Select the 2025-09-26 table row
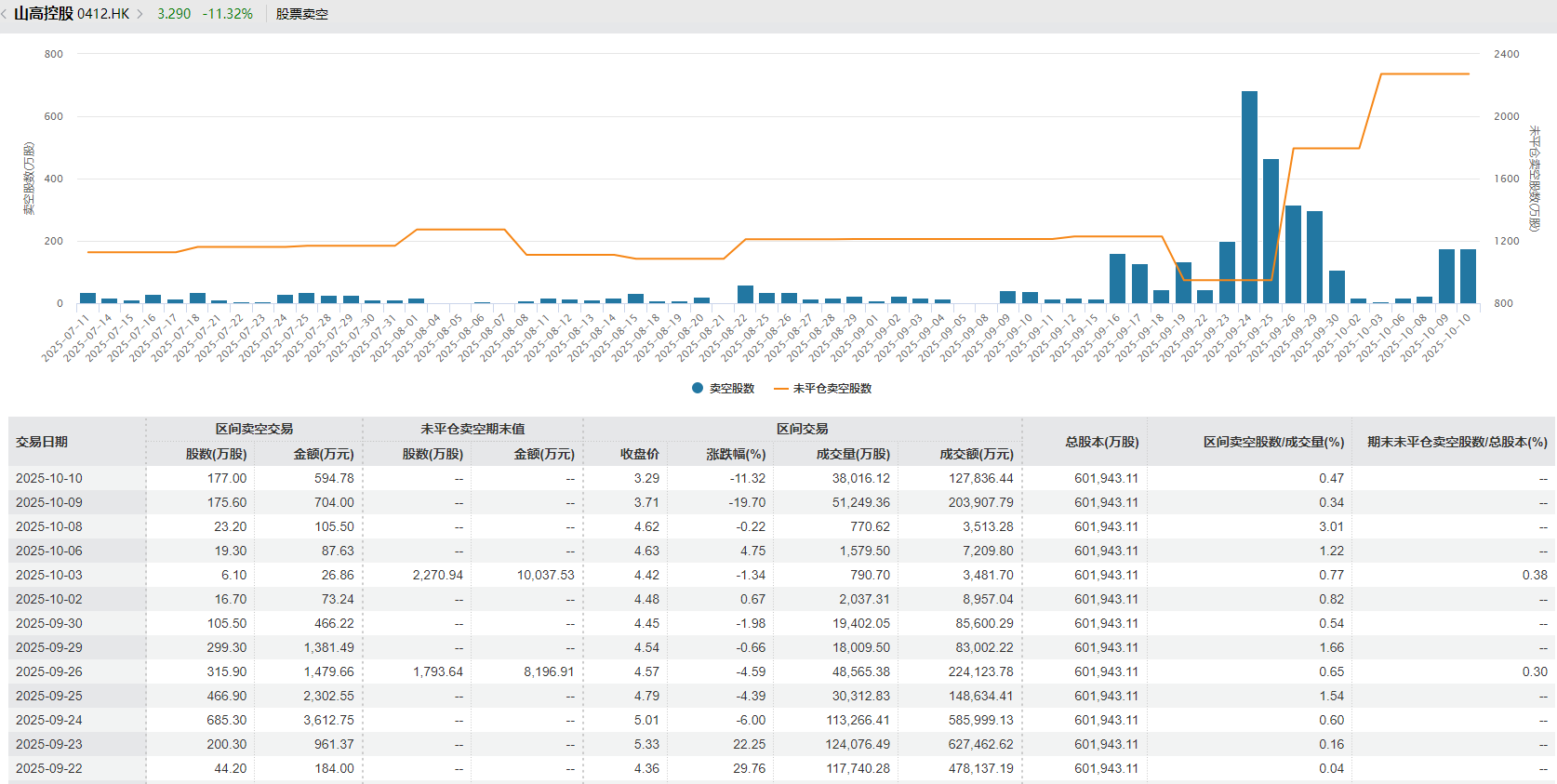The width and height of the screenshot is (1557, 784). [49, 671]
